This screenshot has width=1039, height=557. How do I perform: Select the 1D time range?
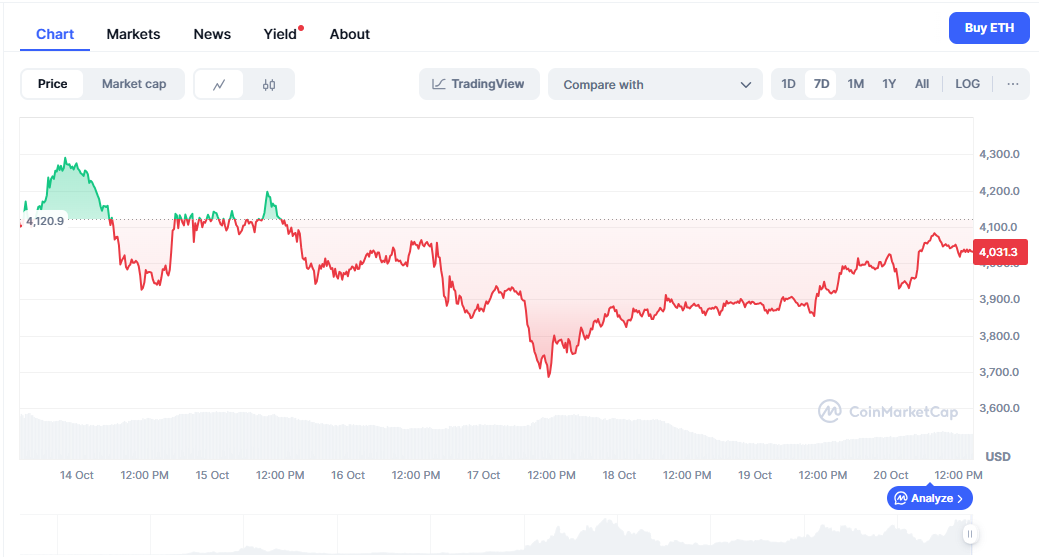tap(788, 84)
